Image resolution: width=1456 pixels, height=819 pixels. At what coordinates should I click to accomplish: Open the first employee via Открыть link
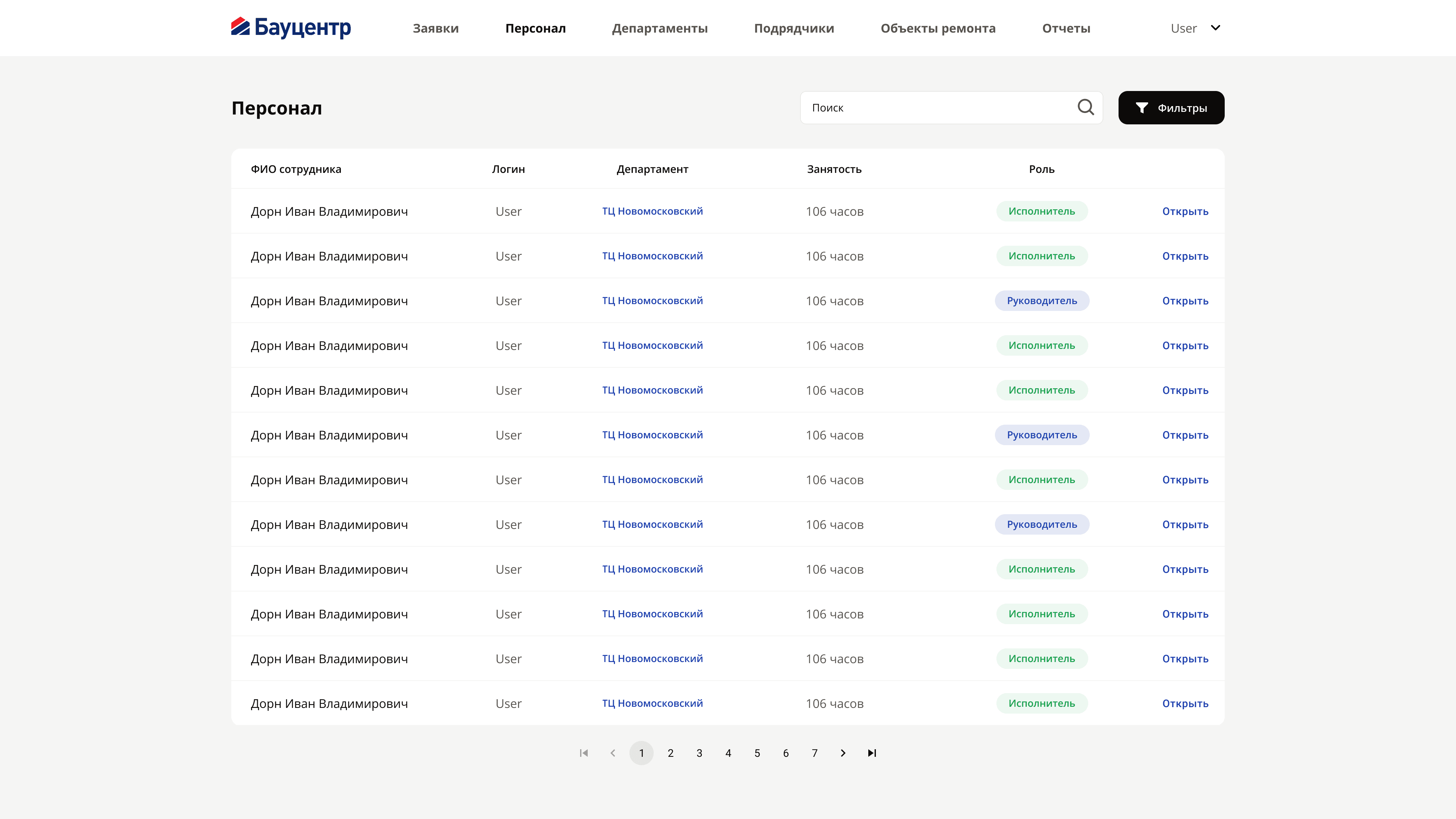[x=1185, y=212]
